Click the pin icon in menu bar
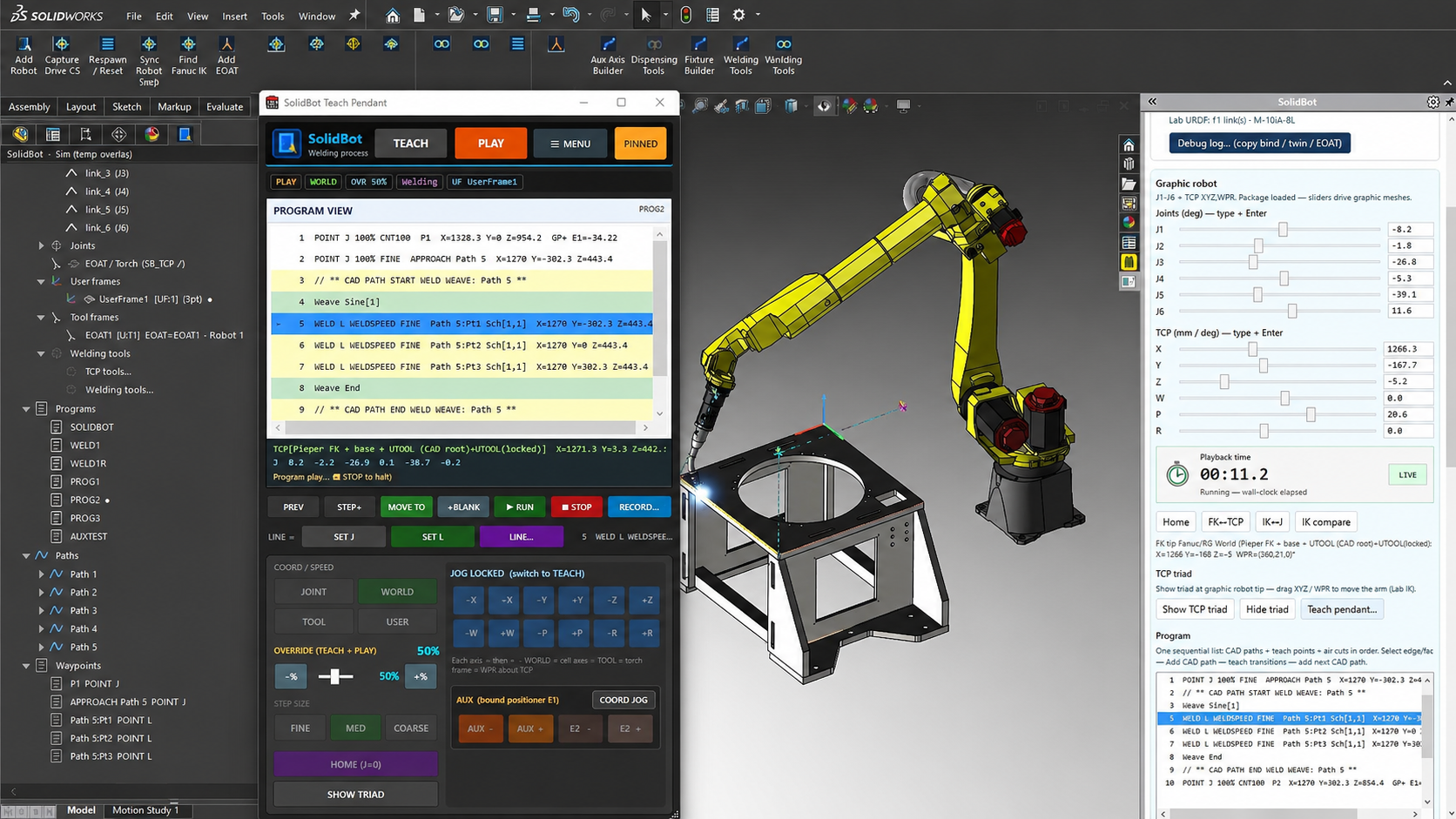The width and height of the screenshot is (1456, 819). click(x=354, y=15)
